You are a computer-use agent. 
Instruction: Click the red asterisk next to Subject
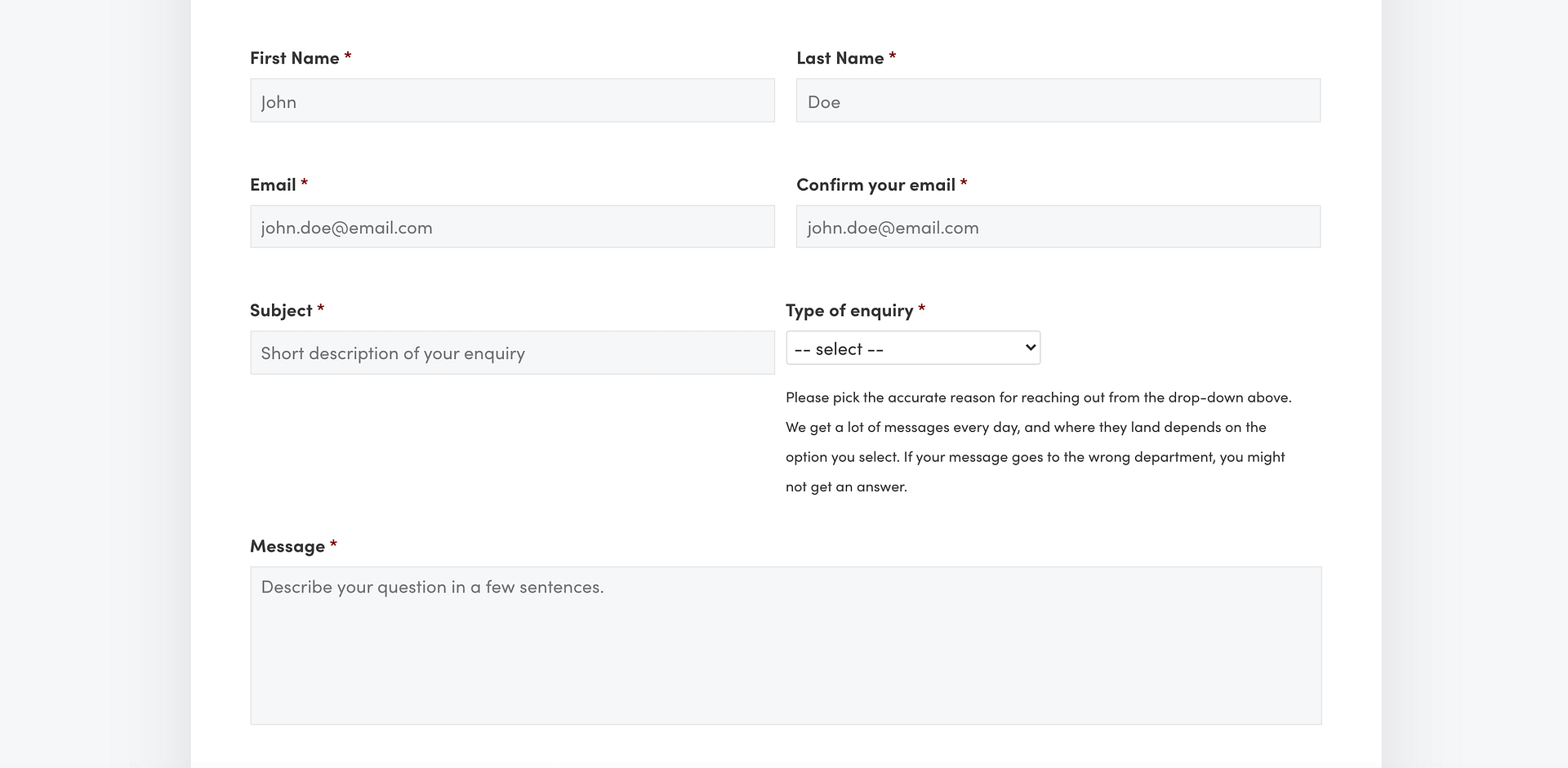[321, 309]
